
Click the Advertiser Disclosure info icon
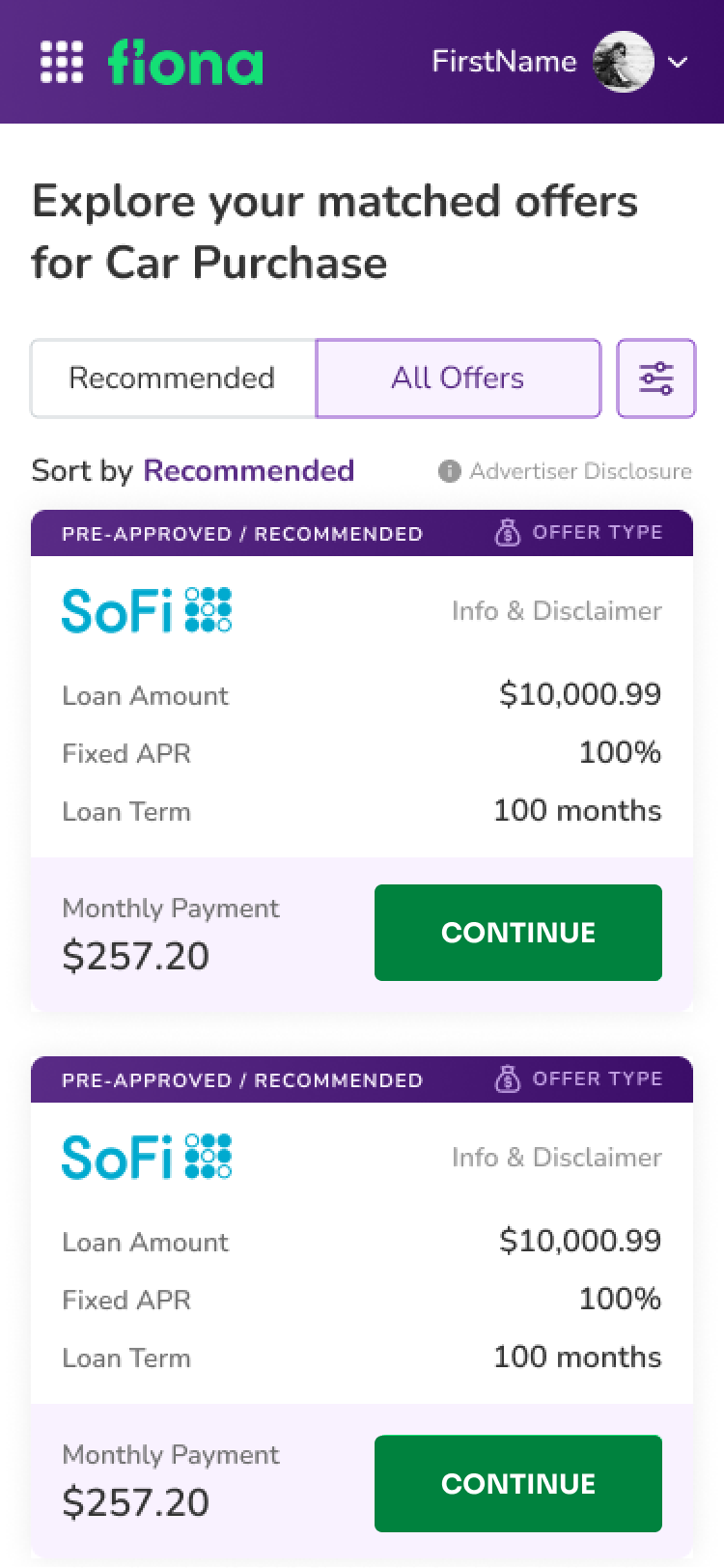tap(449, 471)
